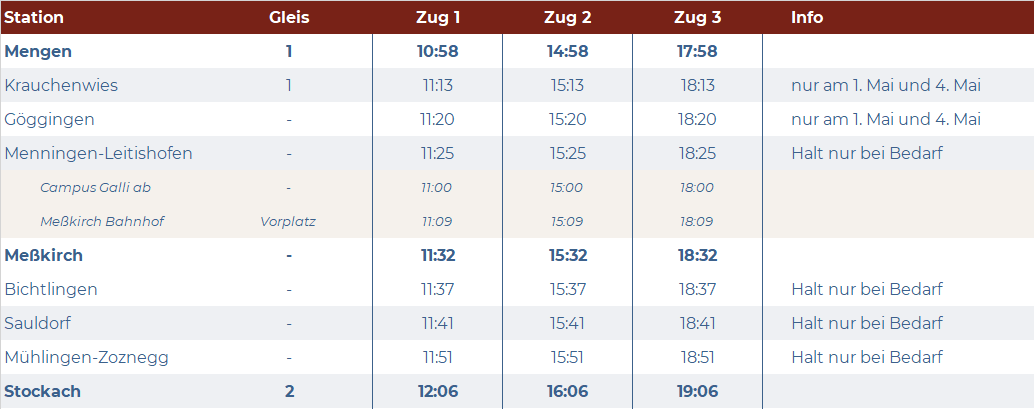Select the Info column header

(x=807, y=18)
